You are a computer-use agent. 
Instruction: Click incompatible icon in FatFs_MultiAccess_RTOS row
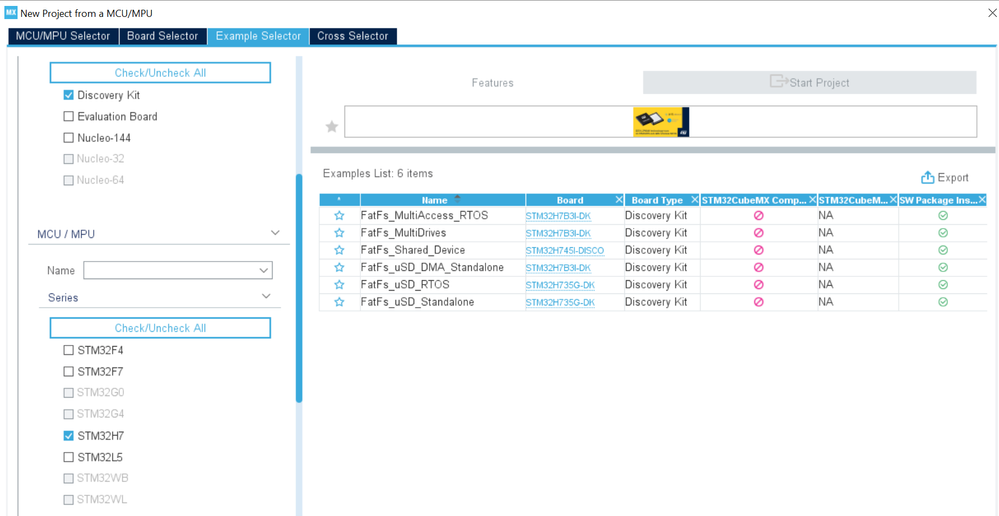pos(758,216)
